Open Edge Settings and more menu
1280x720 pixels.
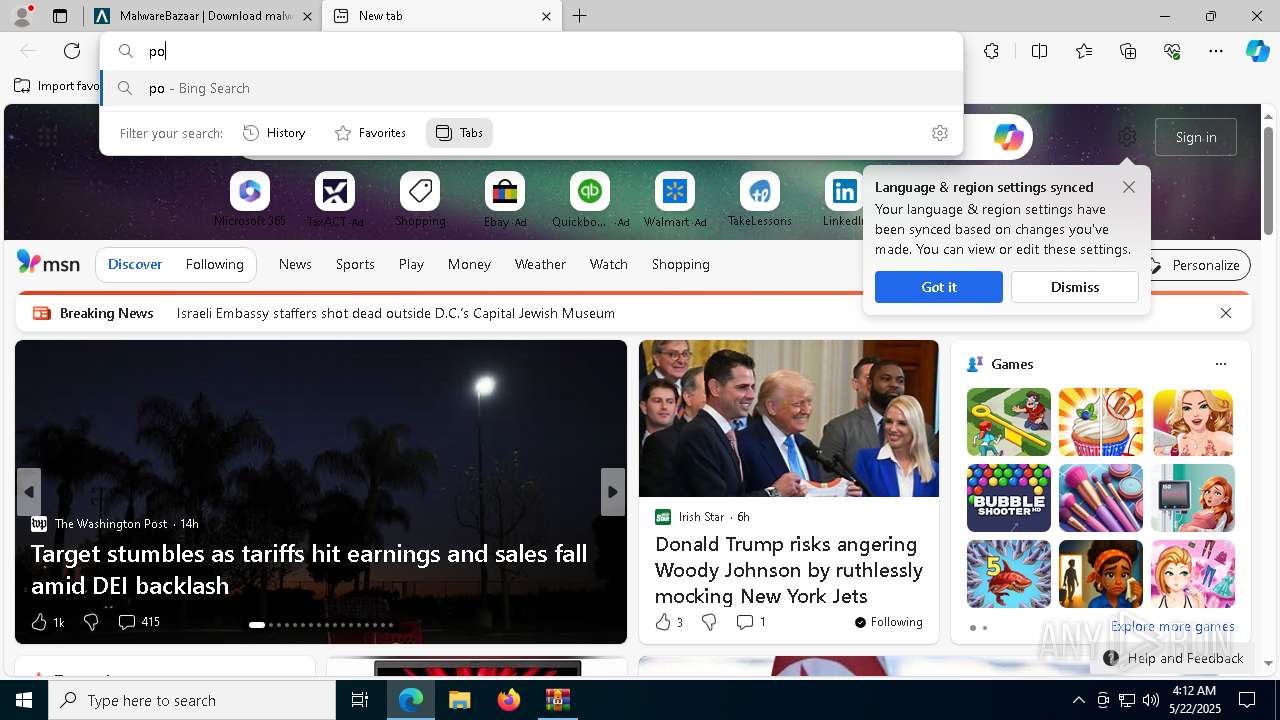pos(1216,51)
